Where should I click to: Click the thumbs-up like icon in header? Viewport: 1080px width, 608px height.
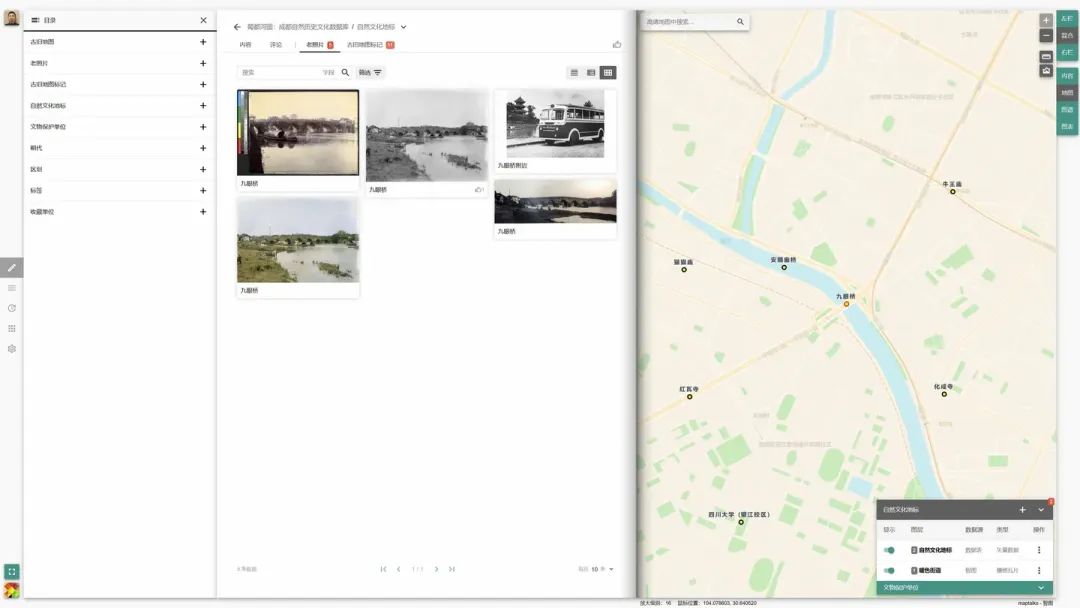pyautogui.click(x=617, y=44)
